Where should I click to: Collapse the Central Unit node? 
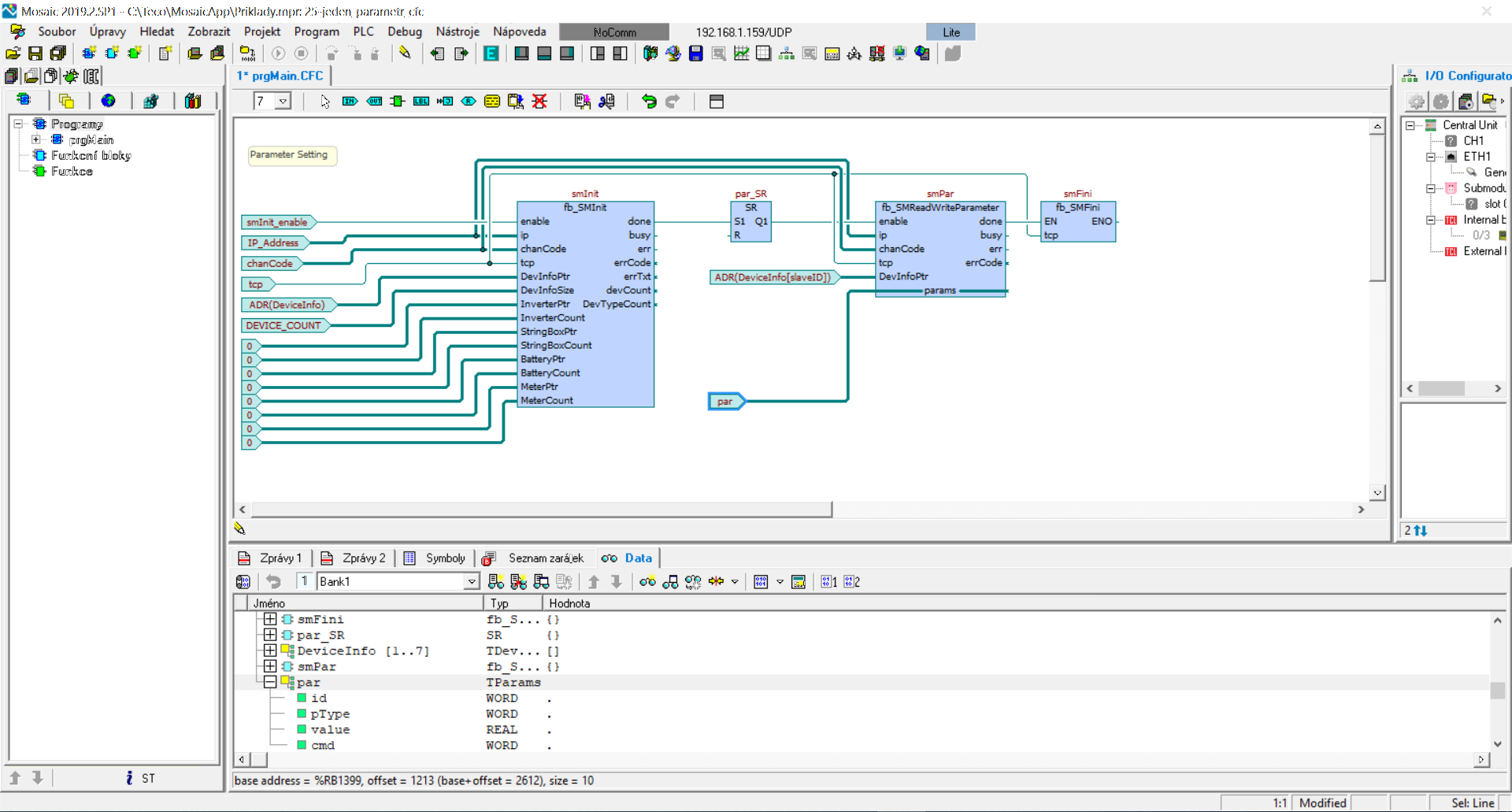click(1410, 125)
